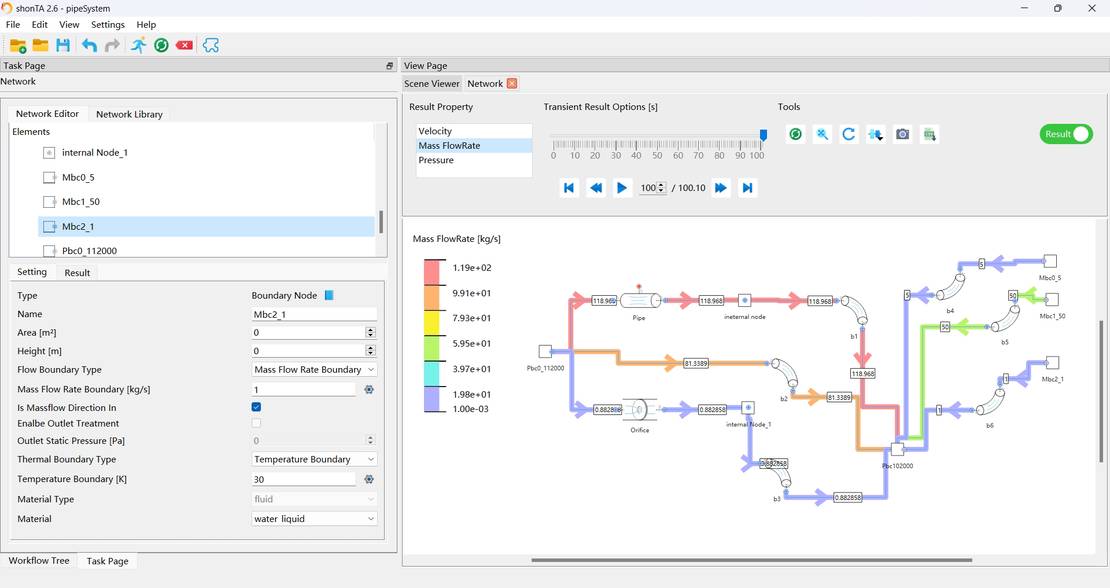The height and width of the screenshot is (588, 1110).
Task: Switch to the Workflow Tree panel
Action: (x=39, y=561)
